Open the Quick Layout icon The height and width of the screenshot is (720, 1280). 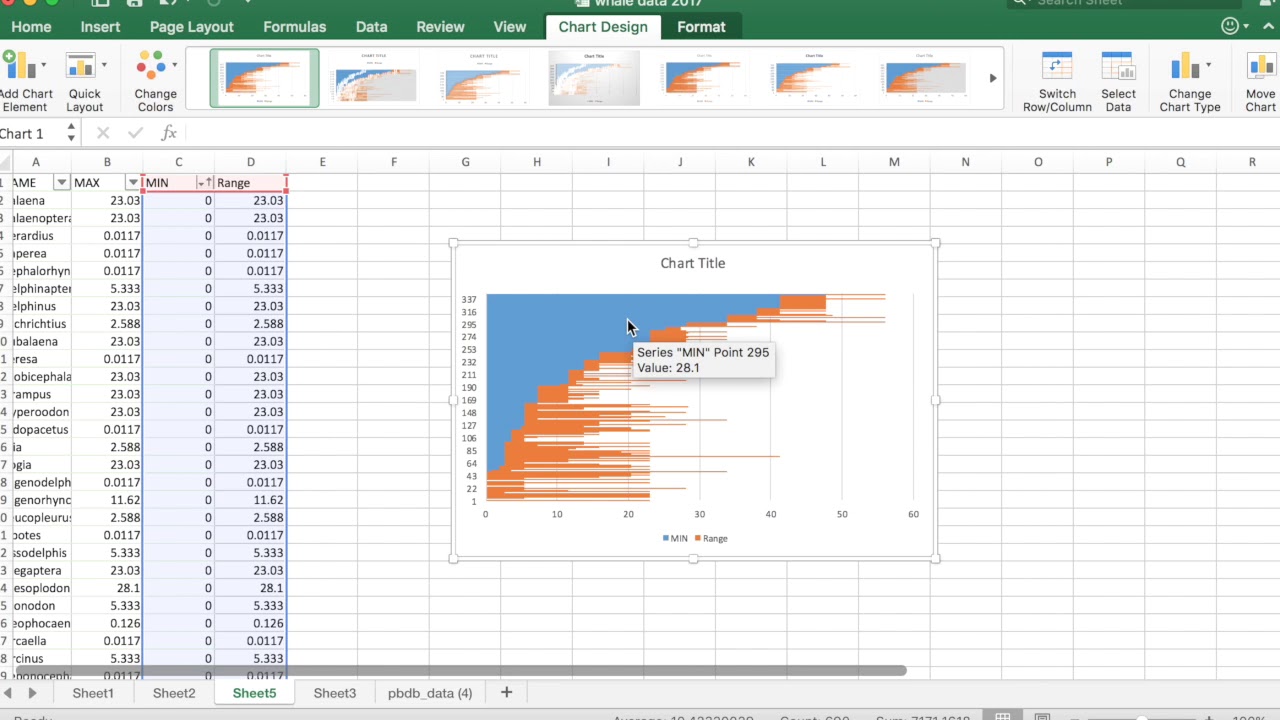tap(82, 66)
